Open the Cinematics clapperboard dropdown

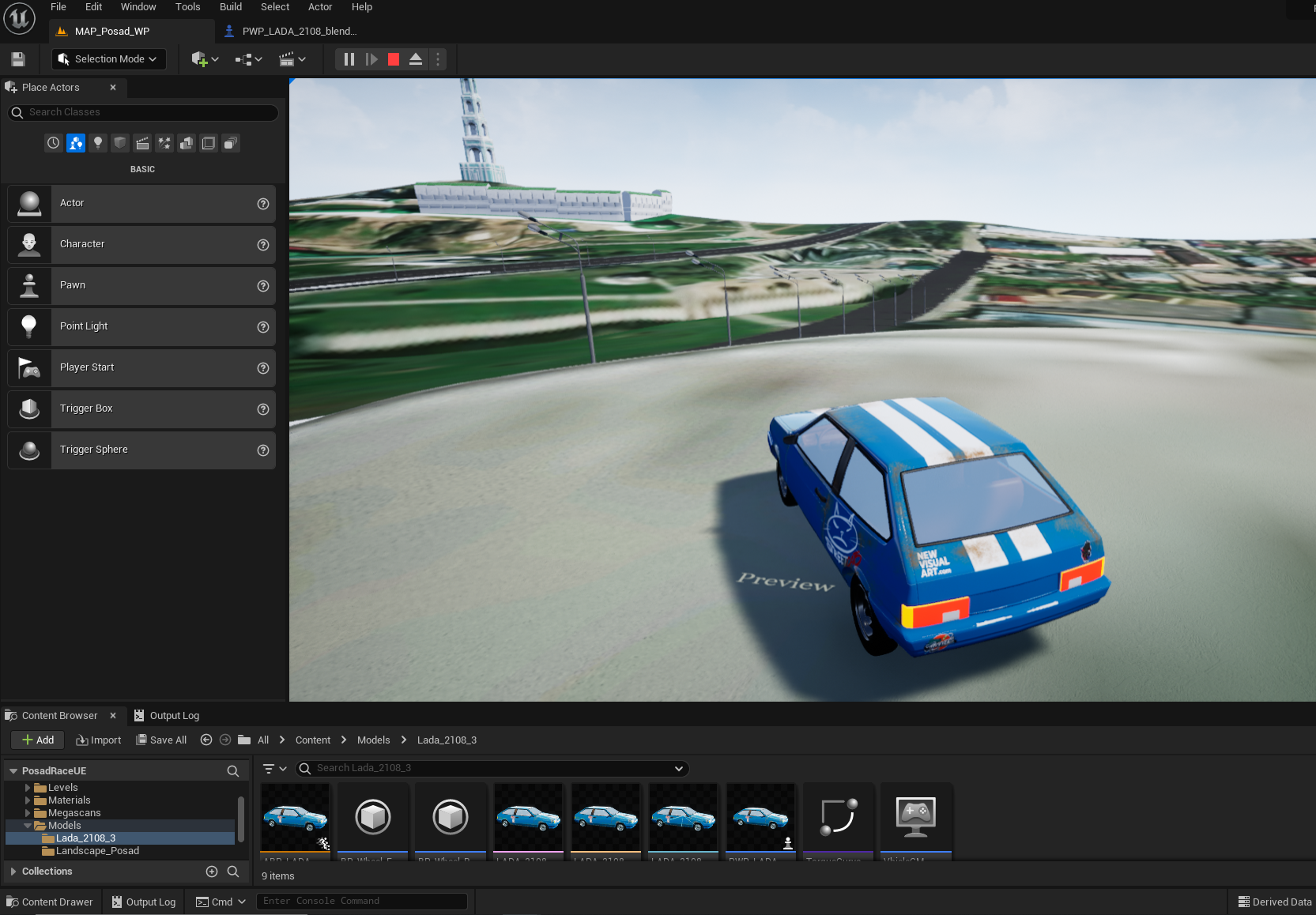tap(292, 59)
